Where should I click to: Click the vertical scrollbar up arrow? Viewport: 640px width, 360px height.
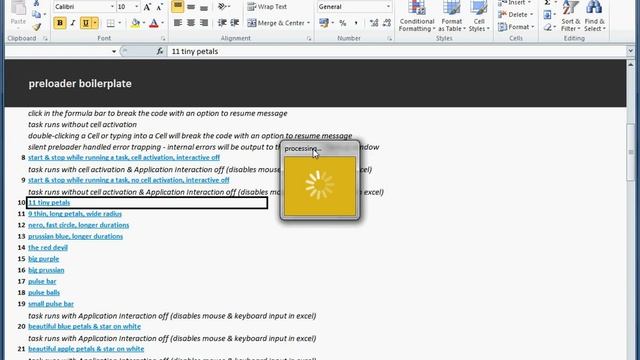[x=631, y=64]
